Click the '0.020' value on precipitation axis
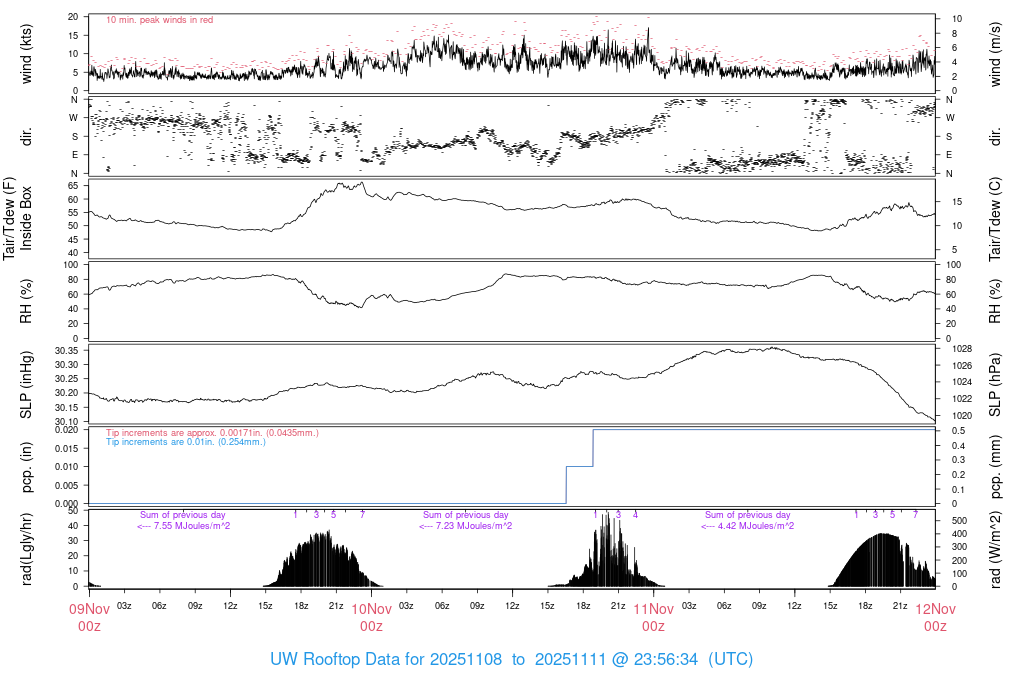Screen dimensions: 1024x700 coord(67,430)
